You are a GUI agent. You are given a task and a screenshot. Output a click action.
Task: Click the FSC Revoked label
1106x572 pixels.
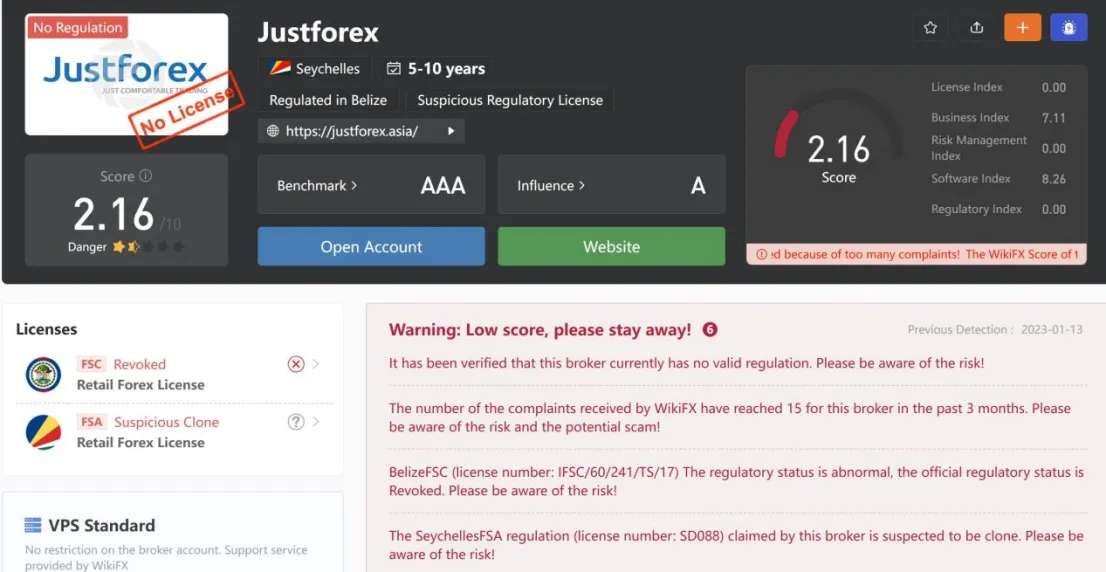(121, 364)
